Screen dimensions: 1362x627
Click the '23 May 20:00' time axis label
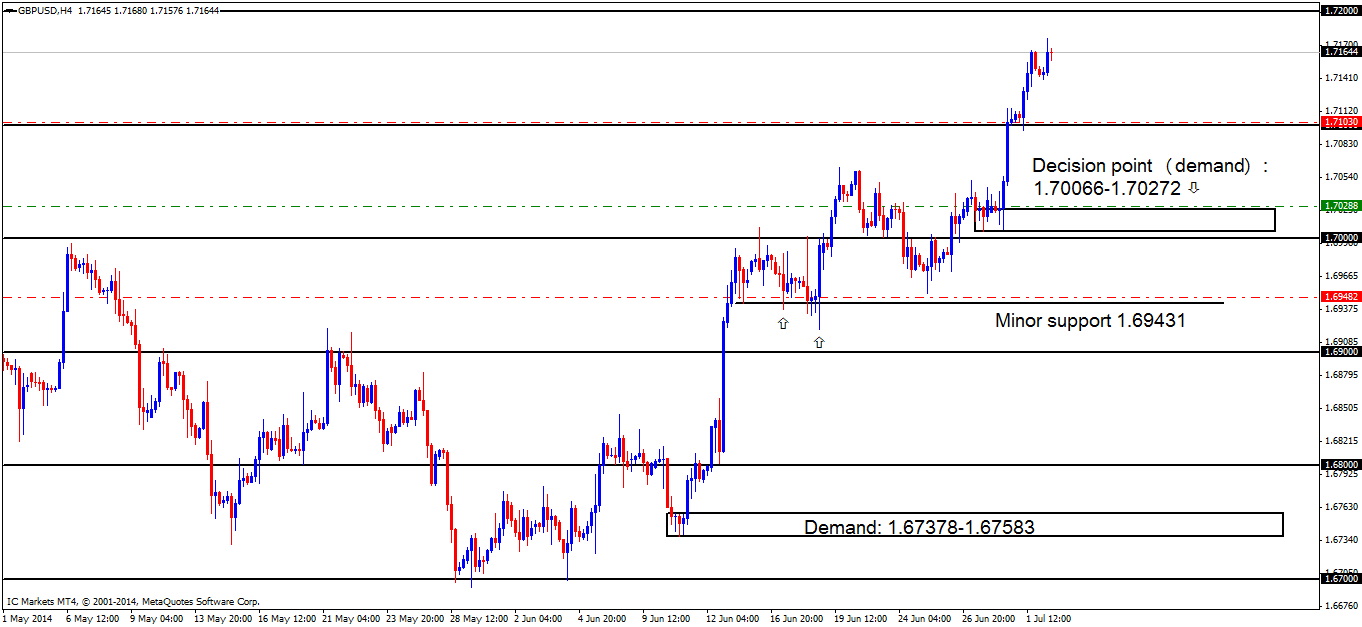point(416,618)
